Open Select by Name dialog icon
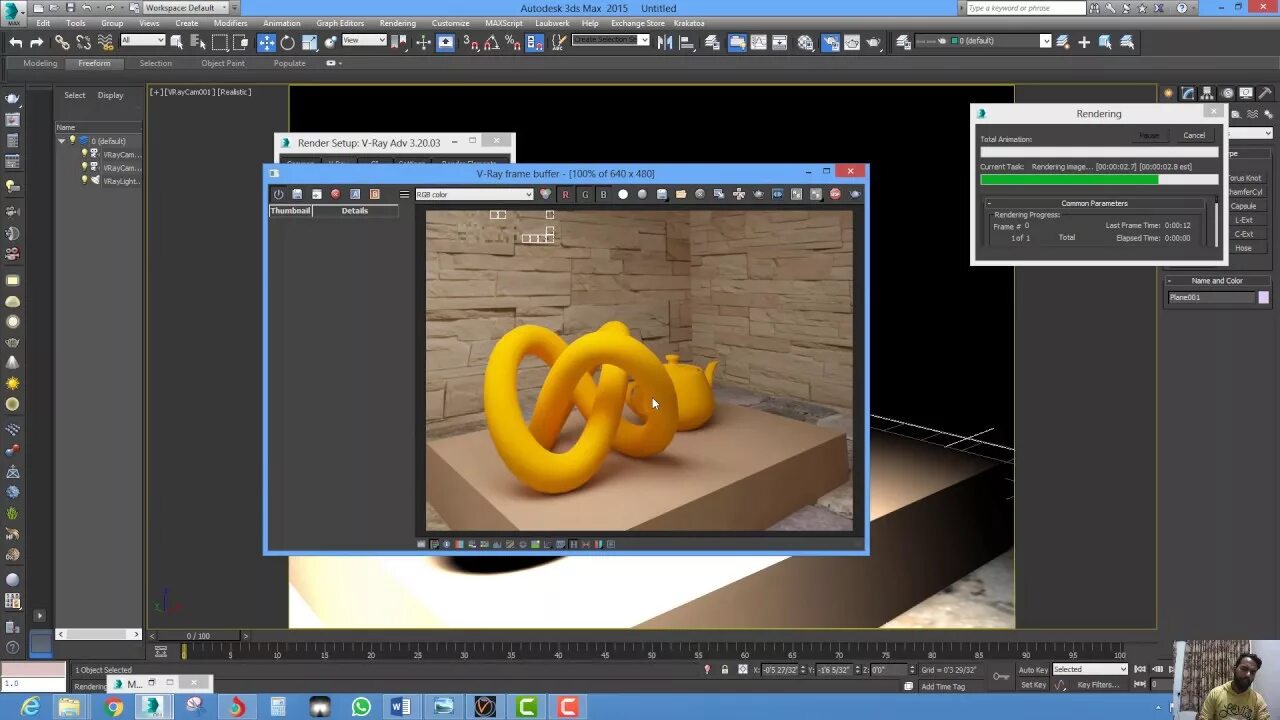This screenshot has width=1280, height=720. coord(197,42)
